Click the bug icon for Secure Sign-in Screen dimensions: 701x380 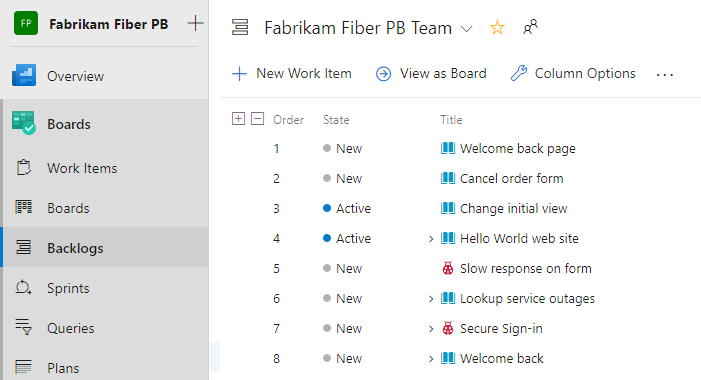[448, 328]
